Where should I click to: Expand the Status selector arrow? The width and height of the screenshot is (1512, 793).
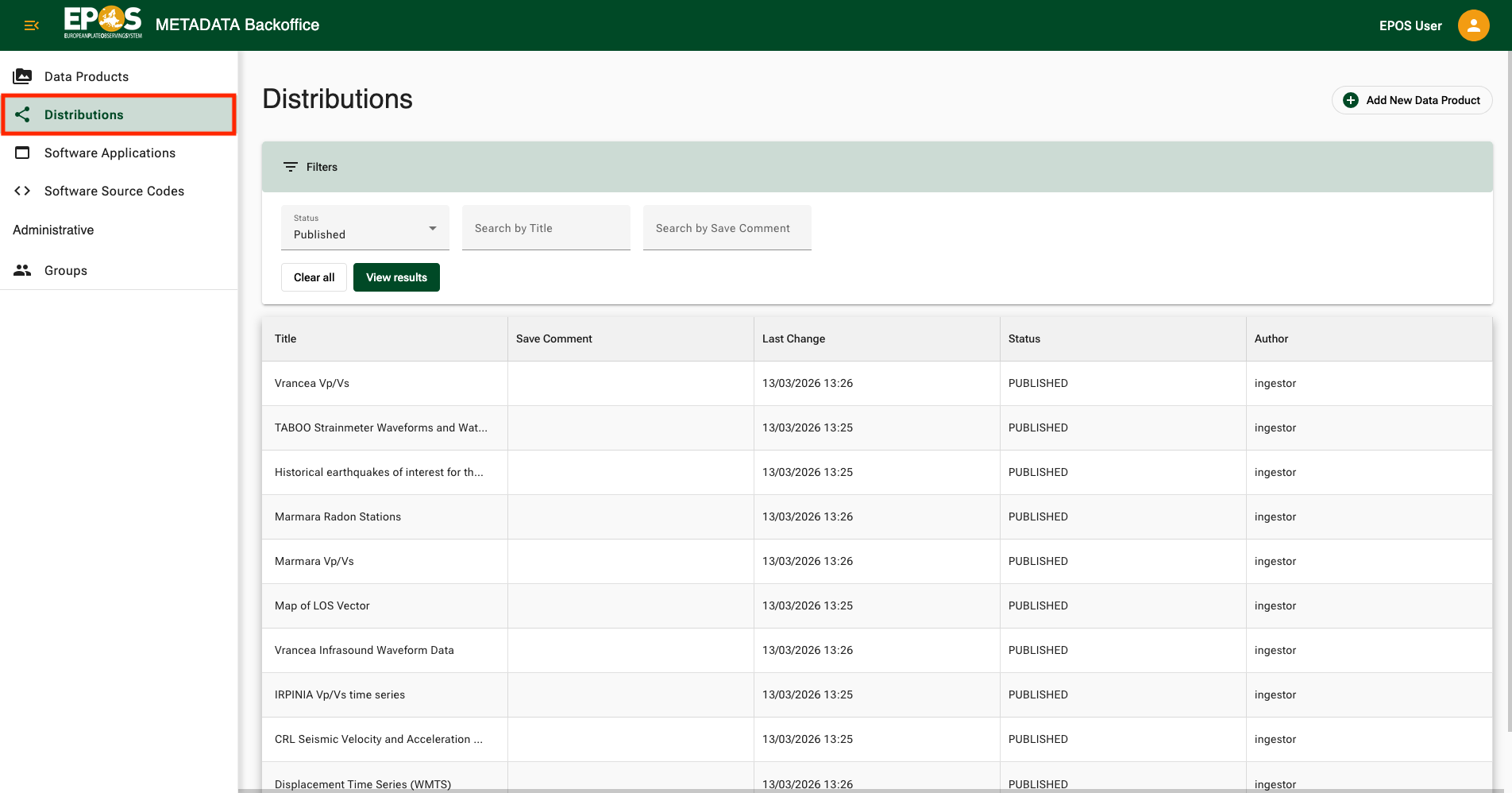[432, 227]
